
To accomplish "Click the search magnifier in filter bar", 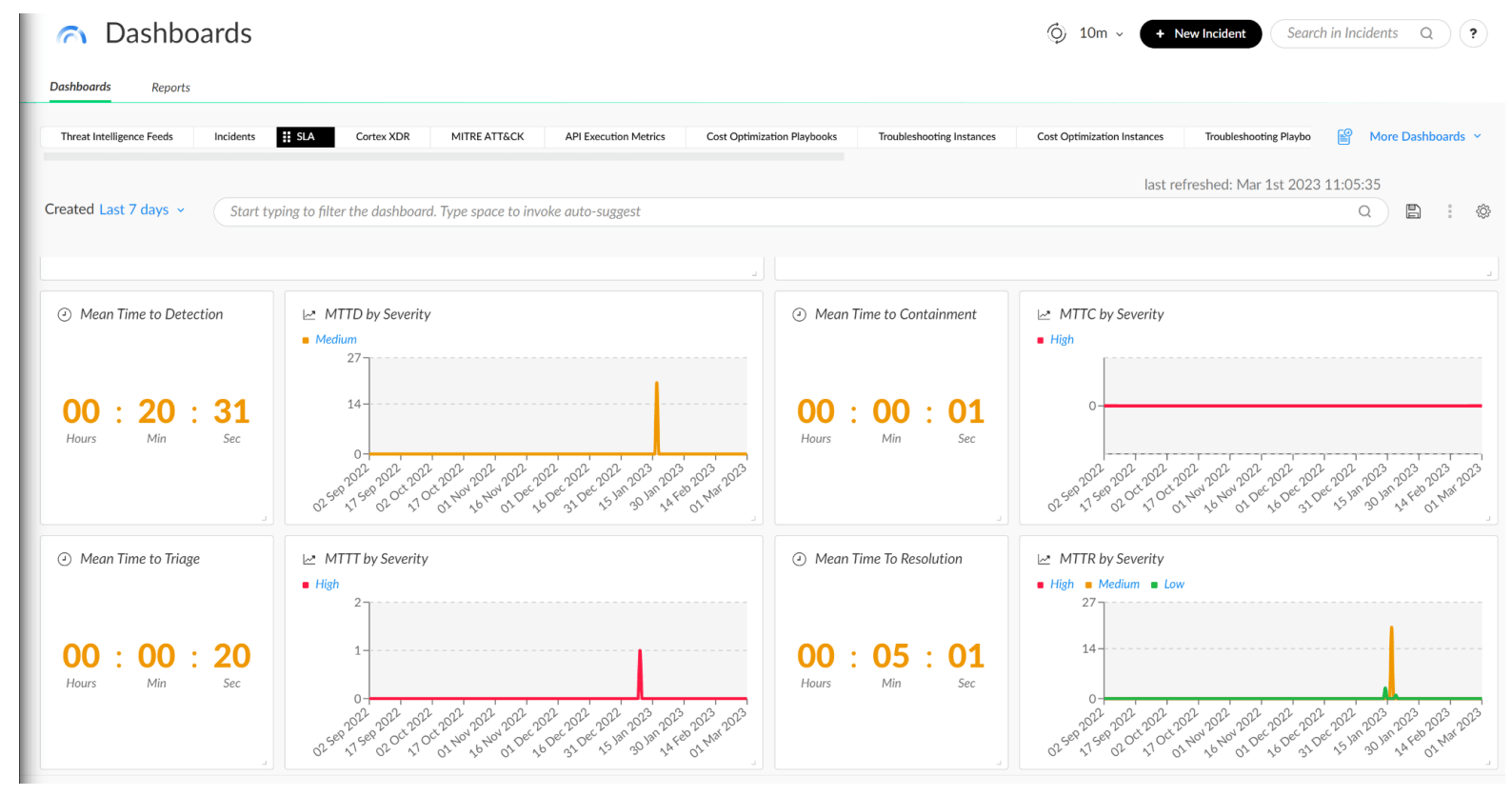I will [1364, 211].
